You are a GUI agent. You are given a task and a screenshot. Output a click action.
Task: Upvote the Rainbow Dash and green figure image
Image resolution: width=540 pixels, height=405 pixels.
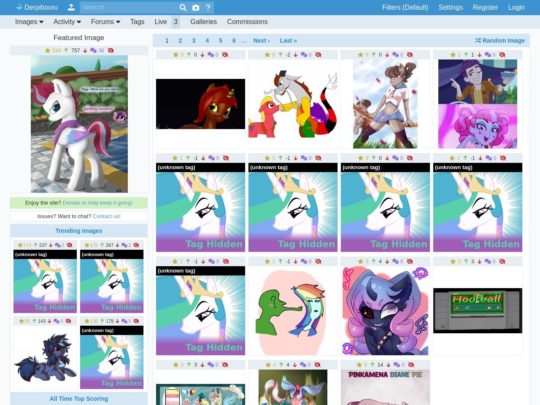[280, 261]
